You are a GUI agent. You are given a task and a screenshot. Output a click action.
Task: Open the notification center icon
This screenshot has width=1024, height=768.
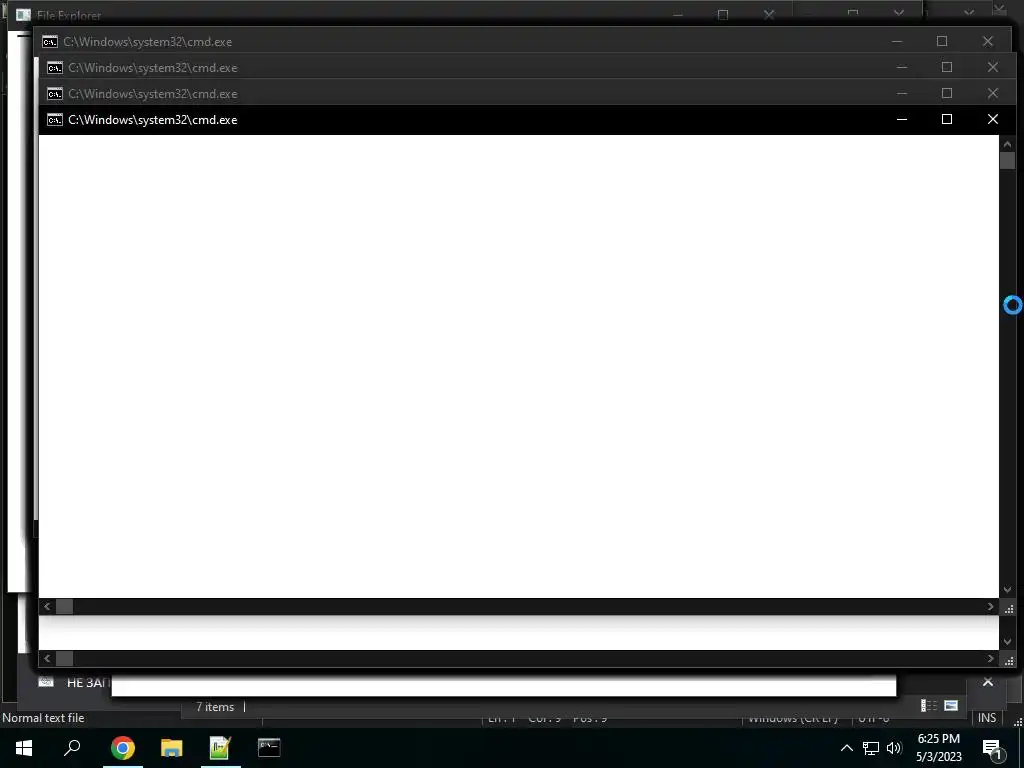(x=993, y=749)
